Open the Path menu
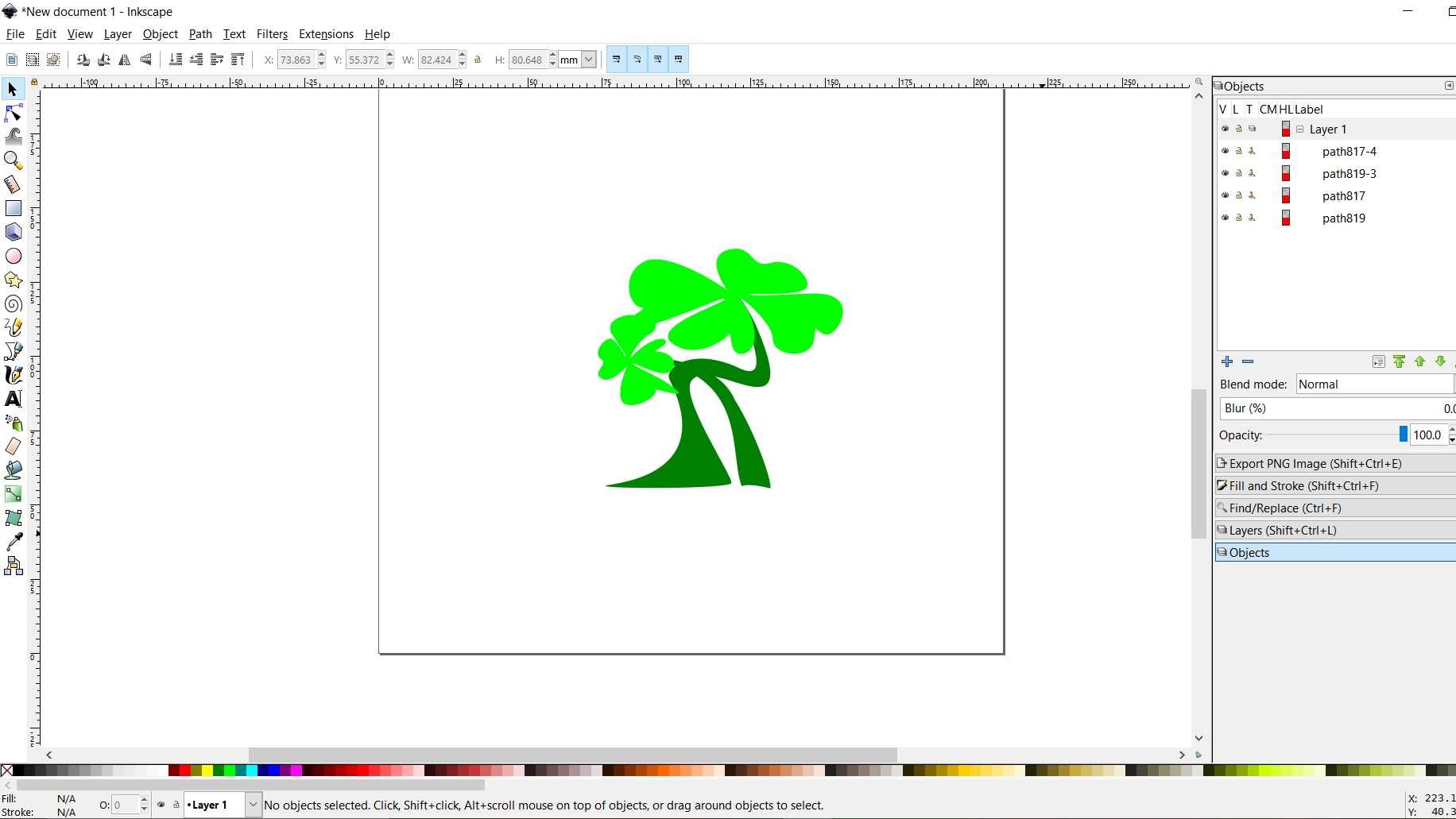The image size is (1456, 819). pos(200,34)
